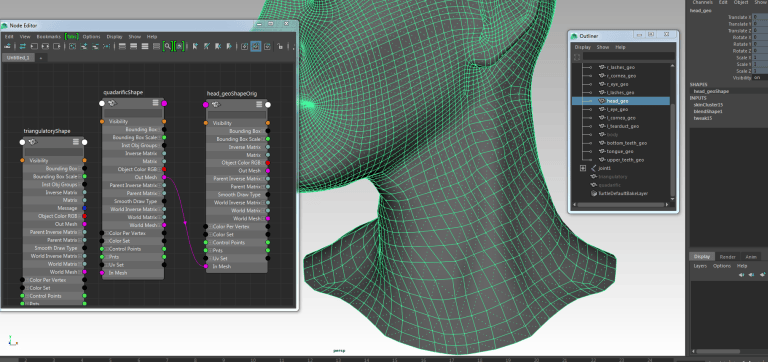Expand the joint1 hierarchy in Outliner
This screenshot has height=362, width=768.
(x=583, y=168)
